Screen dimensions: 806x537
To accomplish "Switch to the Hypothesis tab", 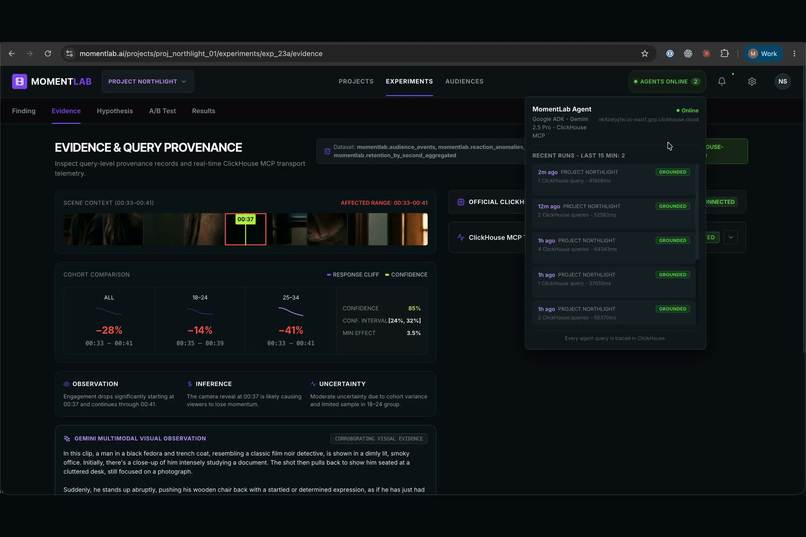I will (115, 111).
